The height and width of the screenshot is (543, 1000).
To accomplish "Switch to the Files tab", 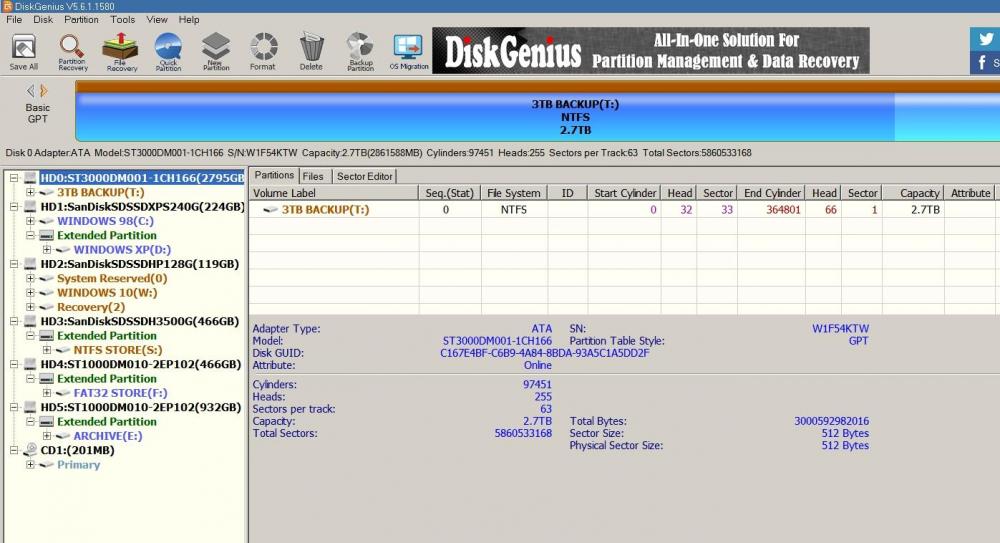I will [313, 176].
